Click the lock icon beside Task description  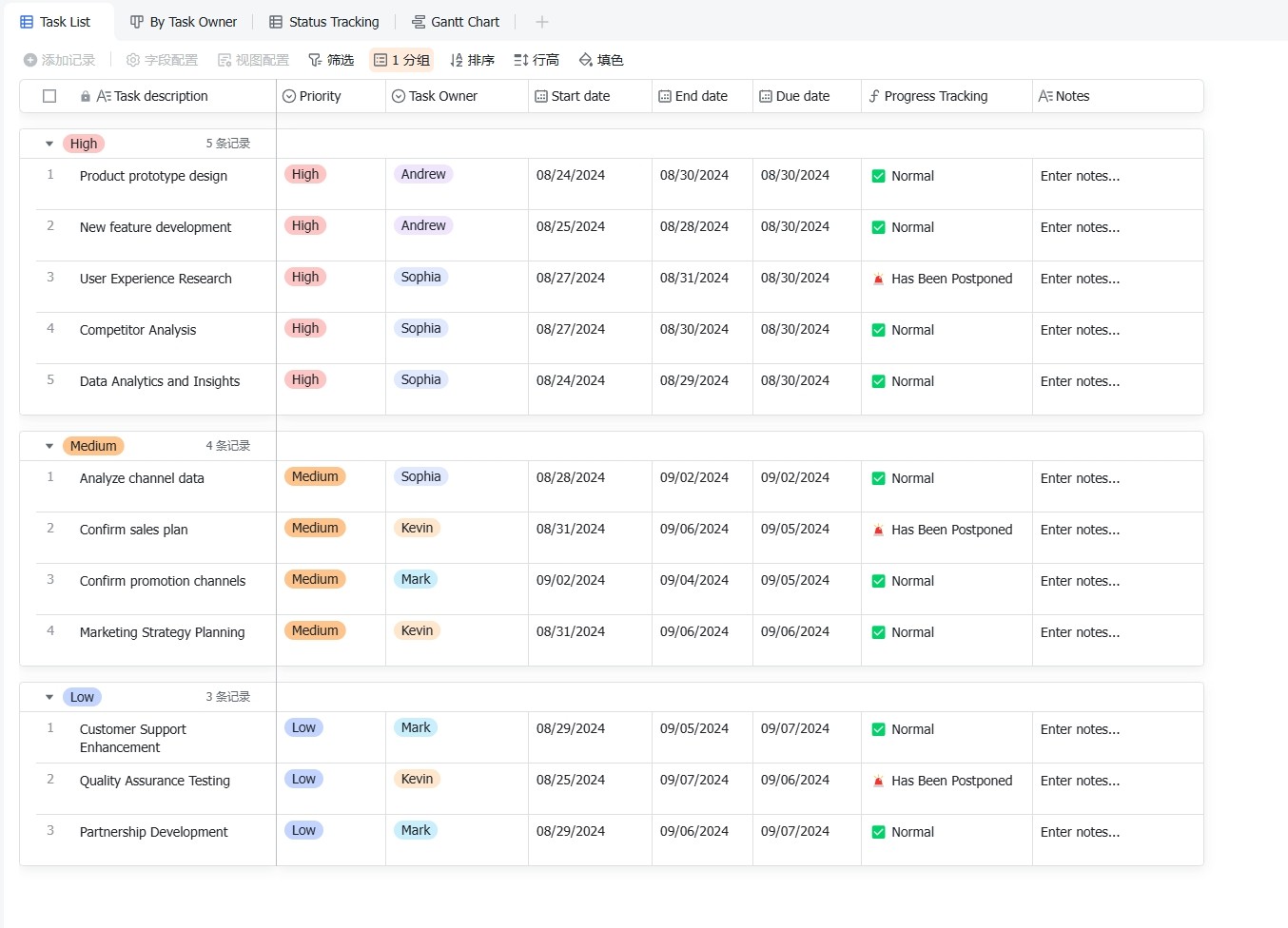pos(86,96)
